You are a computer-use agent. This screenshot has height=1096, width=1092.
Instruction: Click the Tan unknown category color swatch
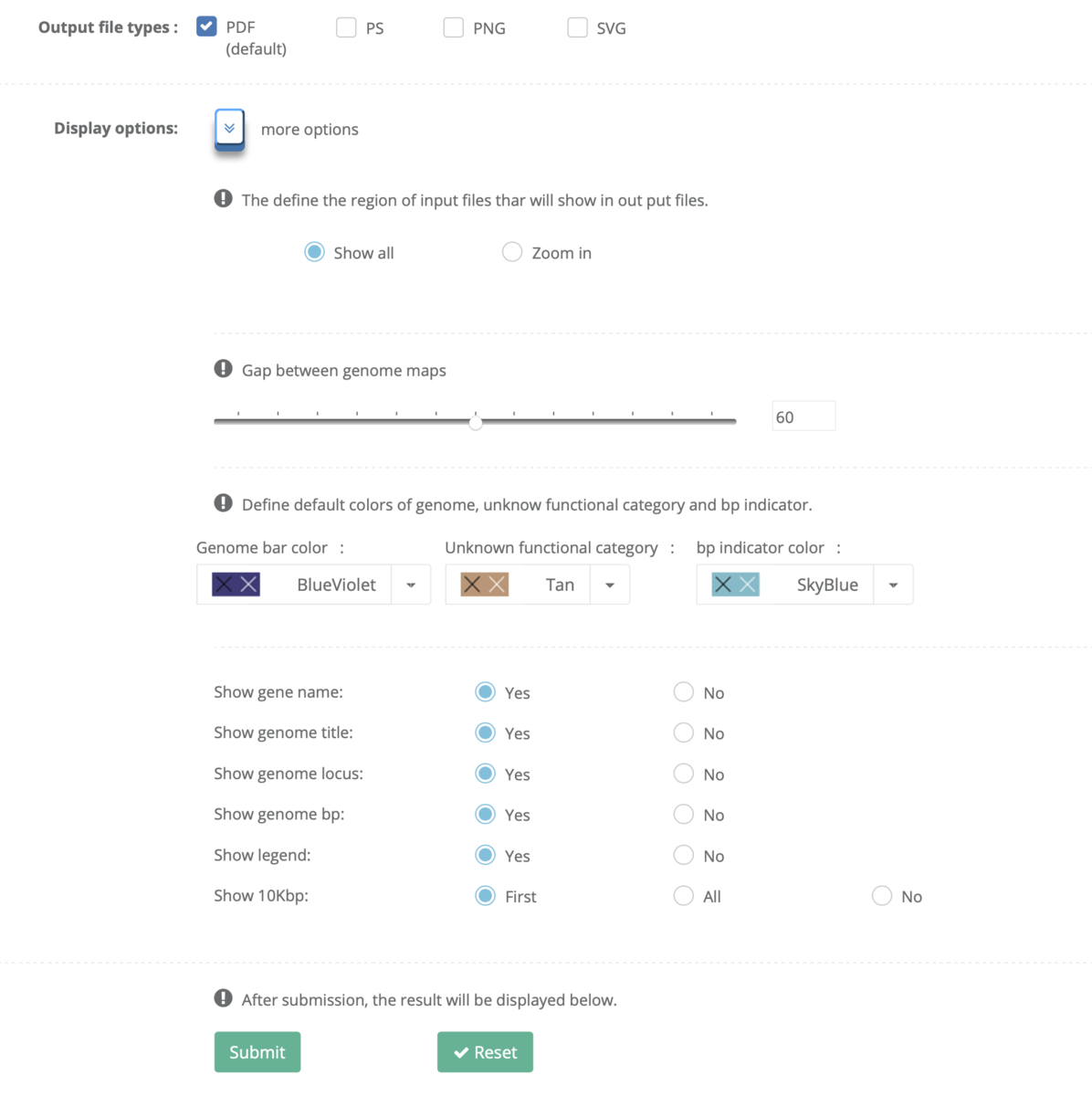[x=485, y=585]
